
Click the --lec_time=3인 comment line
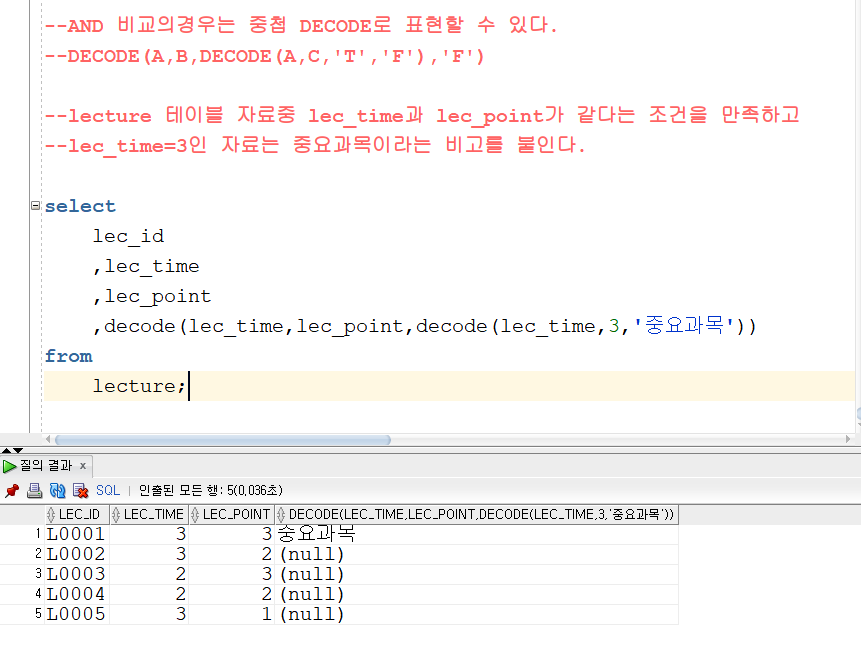pos(315,146)
